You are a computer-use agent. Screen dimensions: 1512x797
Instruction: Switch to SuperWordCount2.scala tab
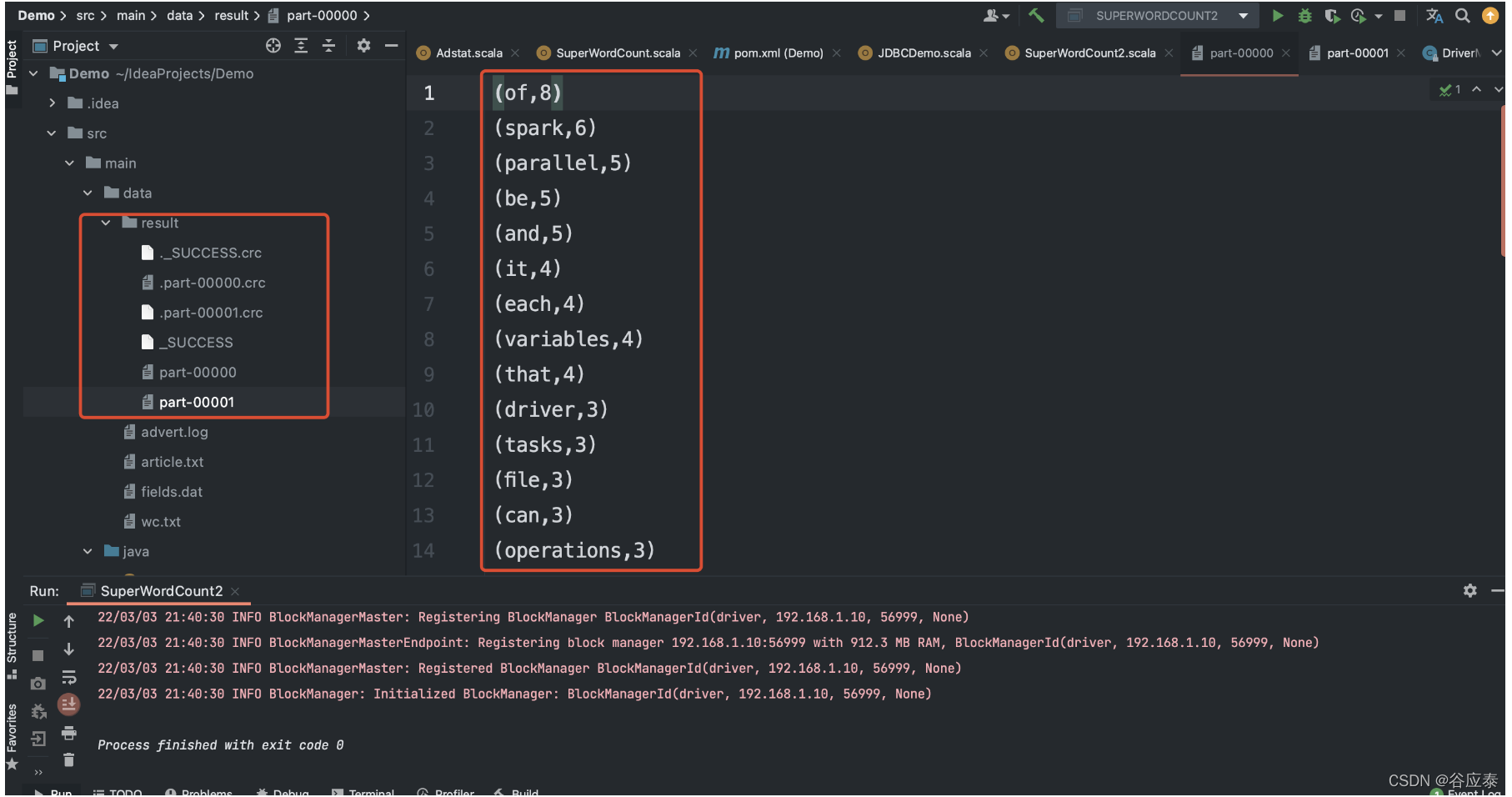[x=1089, y=53]
